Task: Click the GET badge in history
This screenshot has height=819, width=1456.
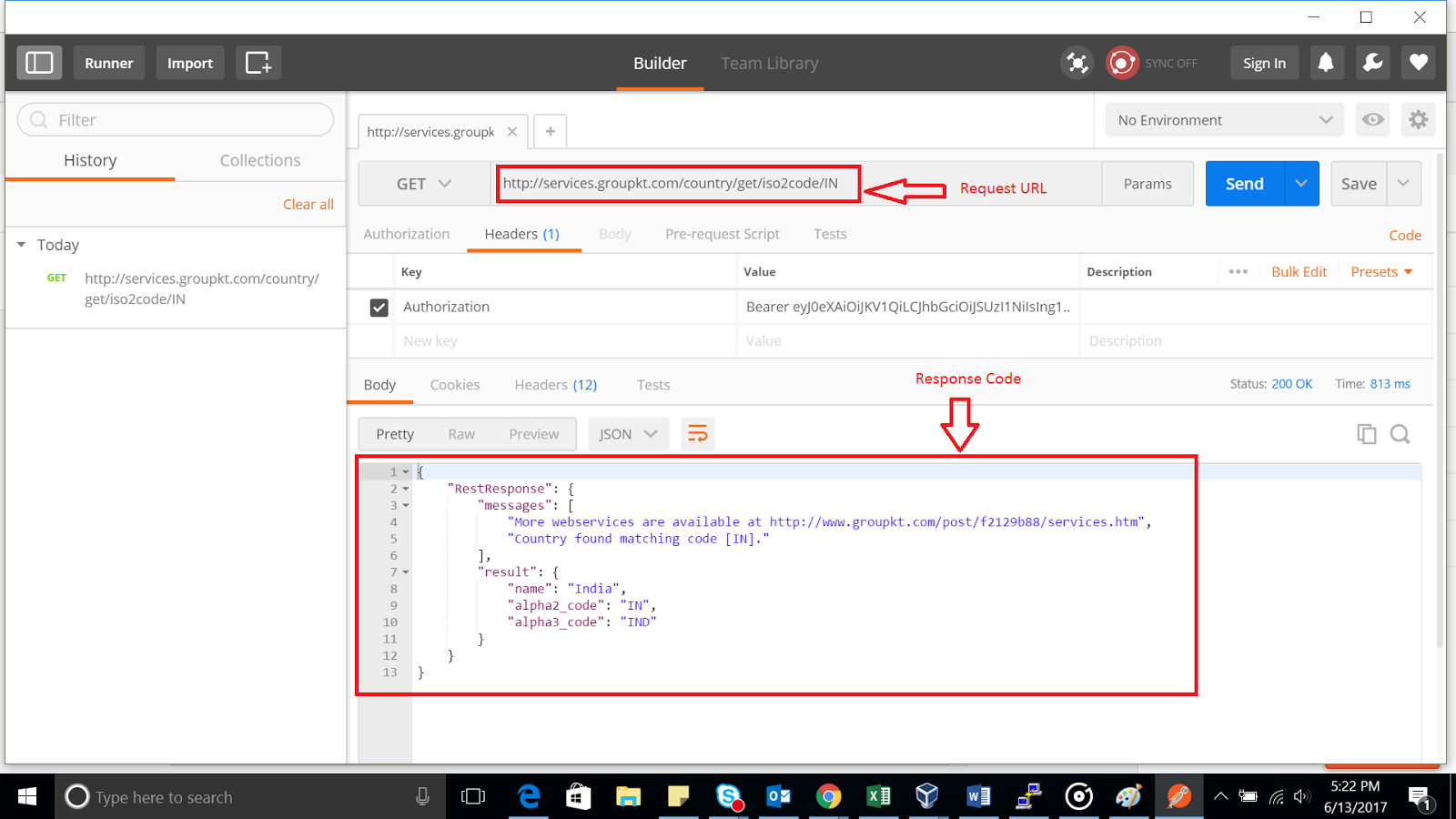Action: click(56, 278)
